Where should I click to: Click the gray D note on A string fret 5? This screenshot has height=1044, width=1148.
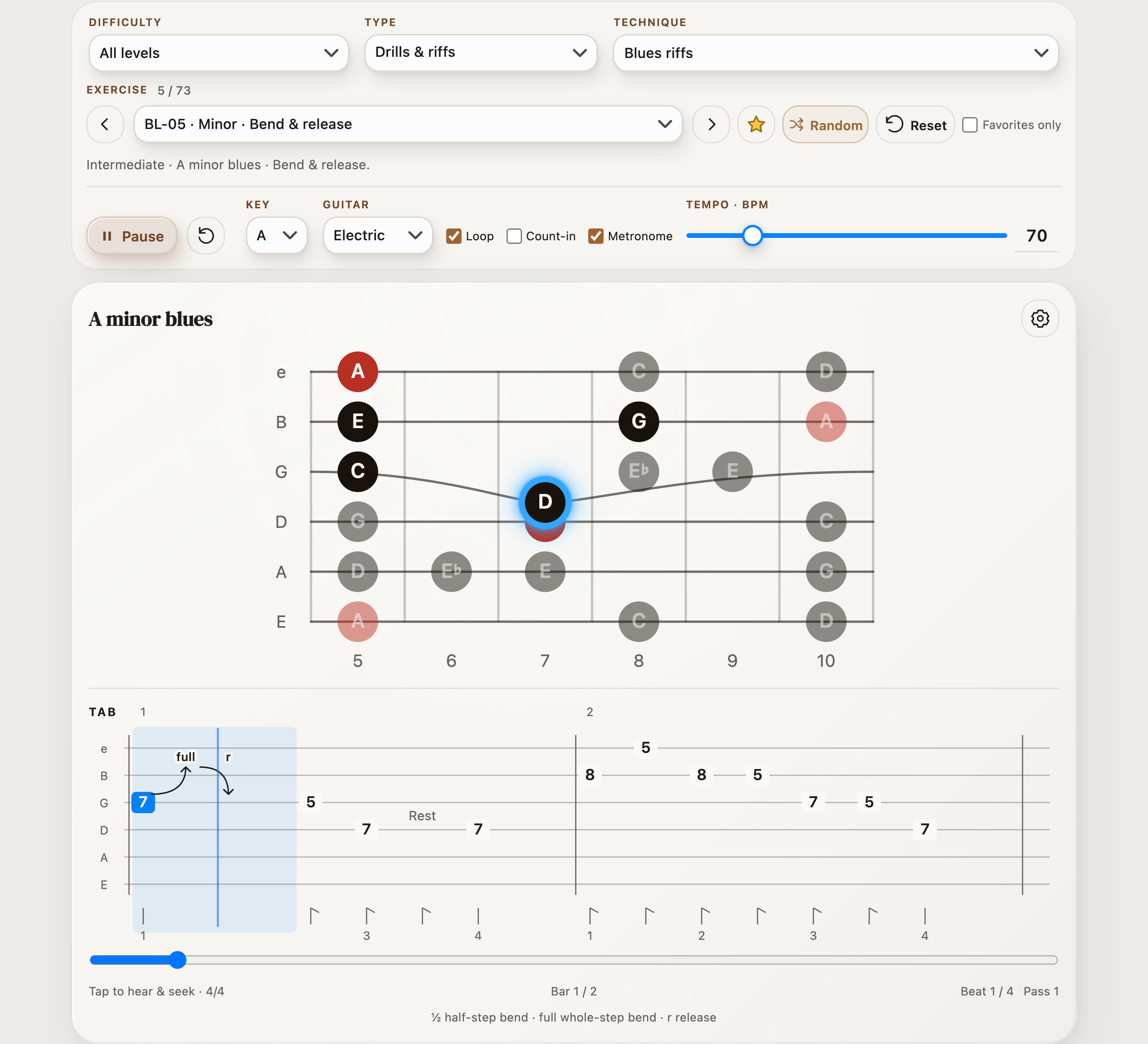[x=357, y=571]
